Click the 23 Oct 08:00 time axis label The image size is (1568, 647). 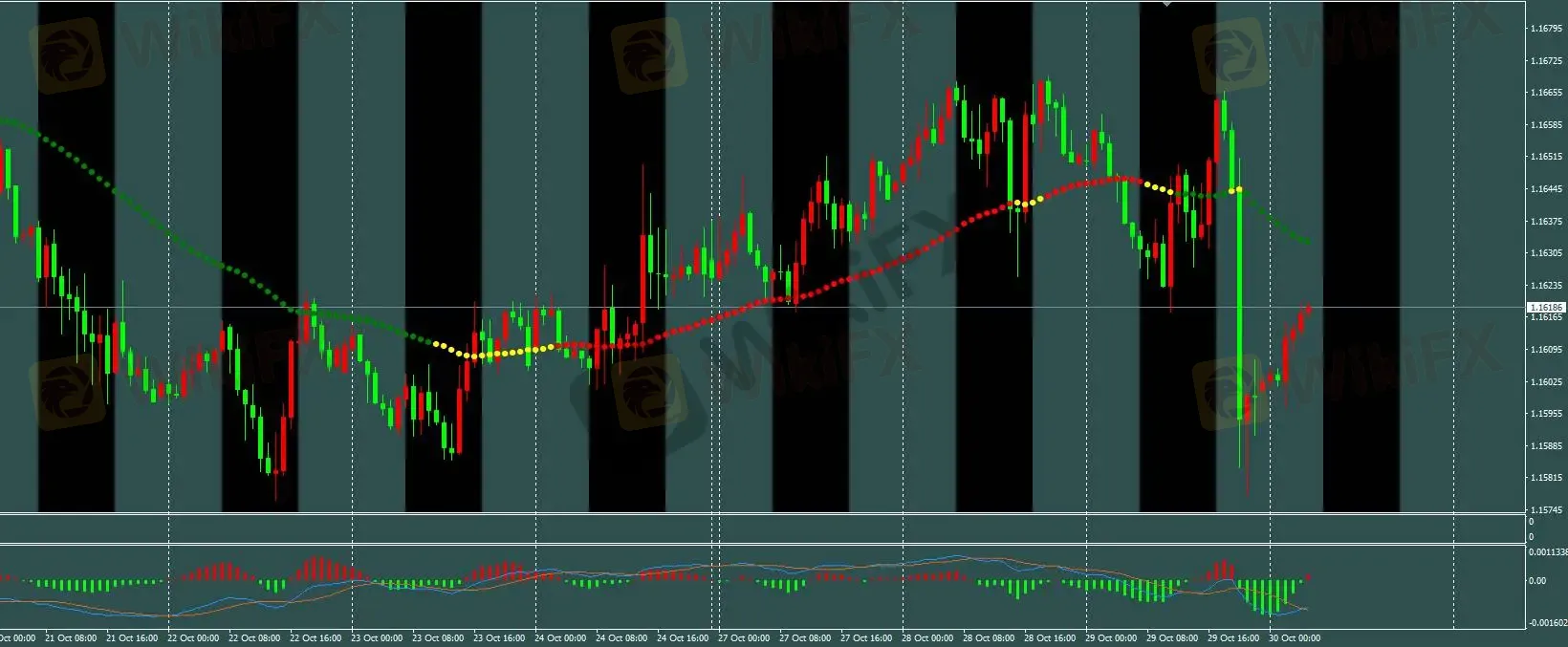point(439,637)
